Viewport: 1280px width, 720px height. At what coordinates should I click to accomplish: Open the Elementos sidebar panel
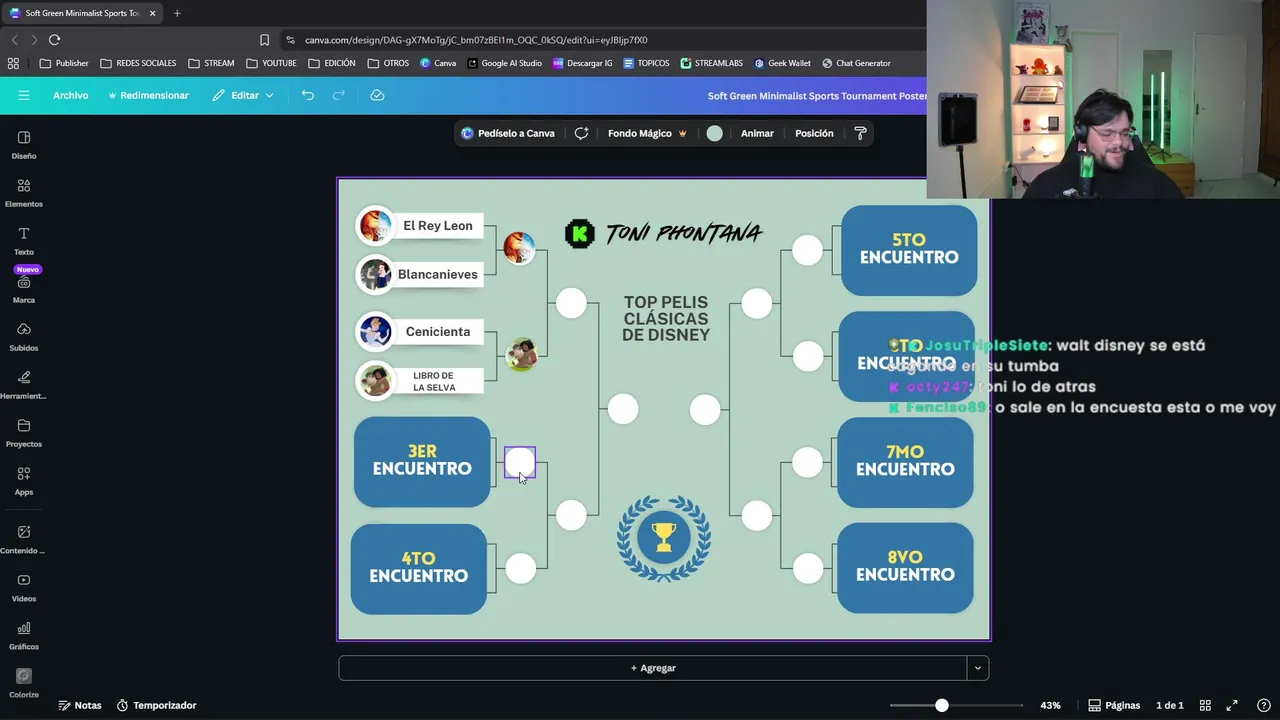point(24,193)
